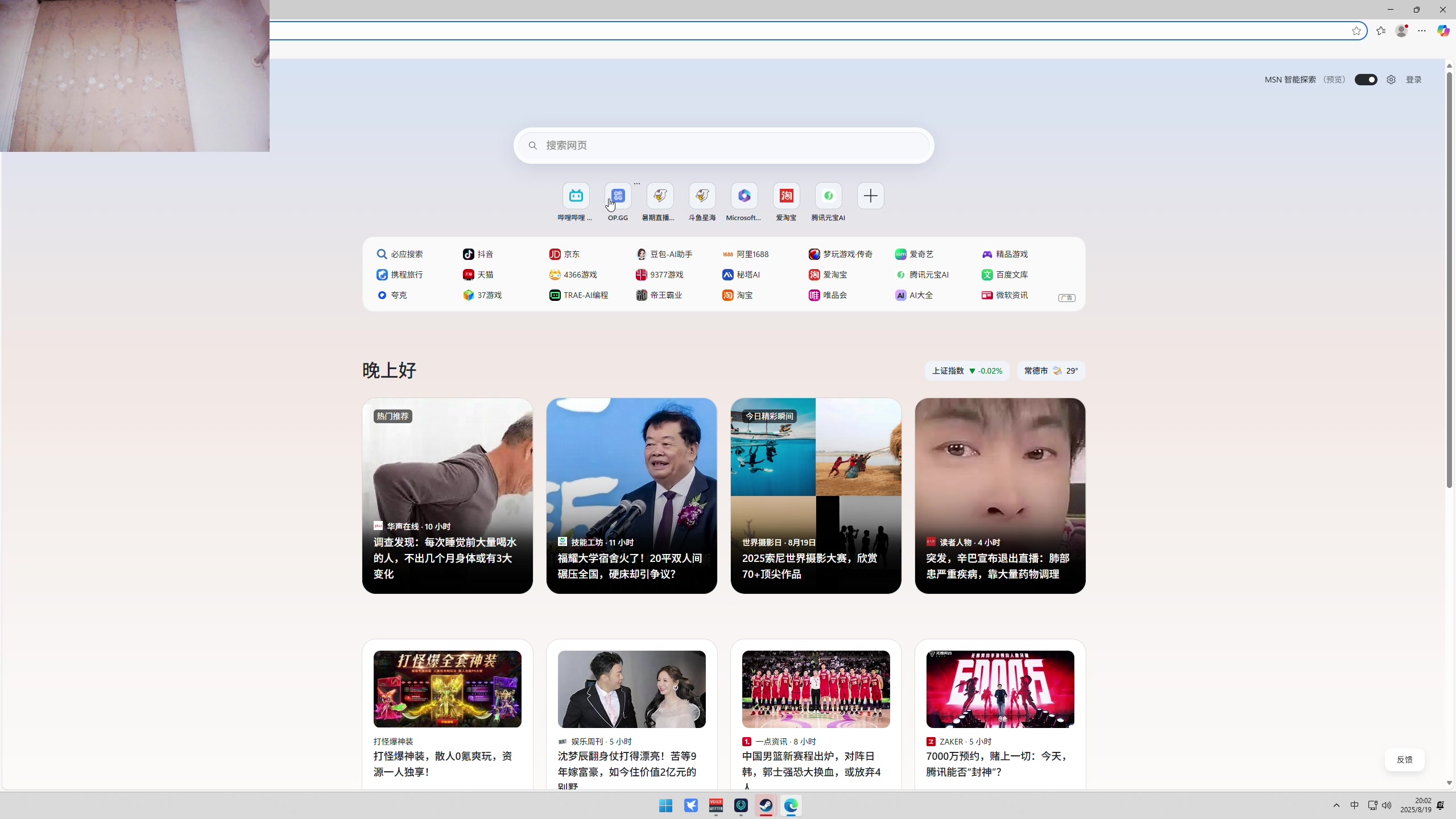This screenshot has width=1456, height=819.
Task: Open 爱奇艺 site link
Action: [914, 254]
